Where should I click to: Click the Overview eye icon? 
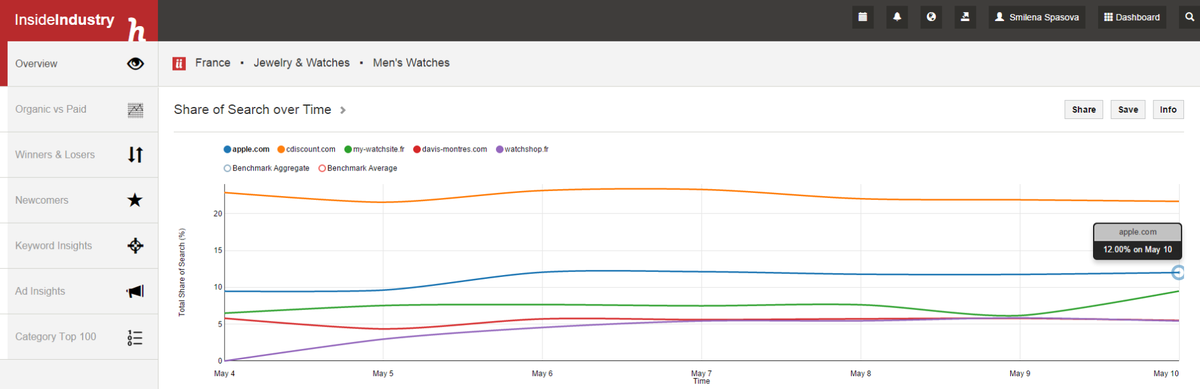(137, 64)
